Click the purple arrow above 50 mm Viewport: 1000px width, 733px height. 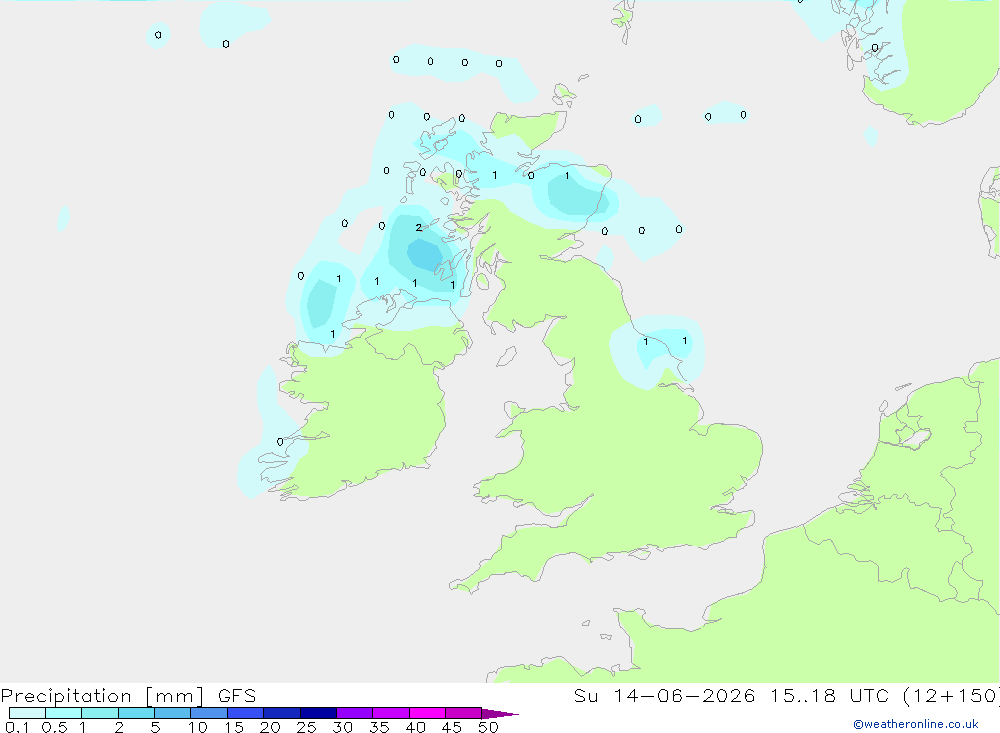point(499,714)
